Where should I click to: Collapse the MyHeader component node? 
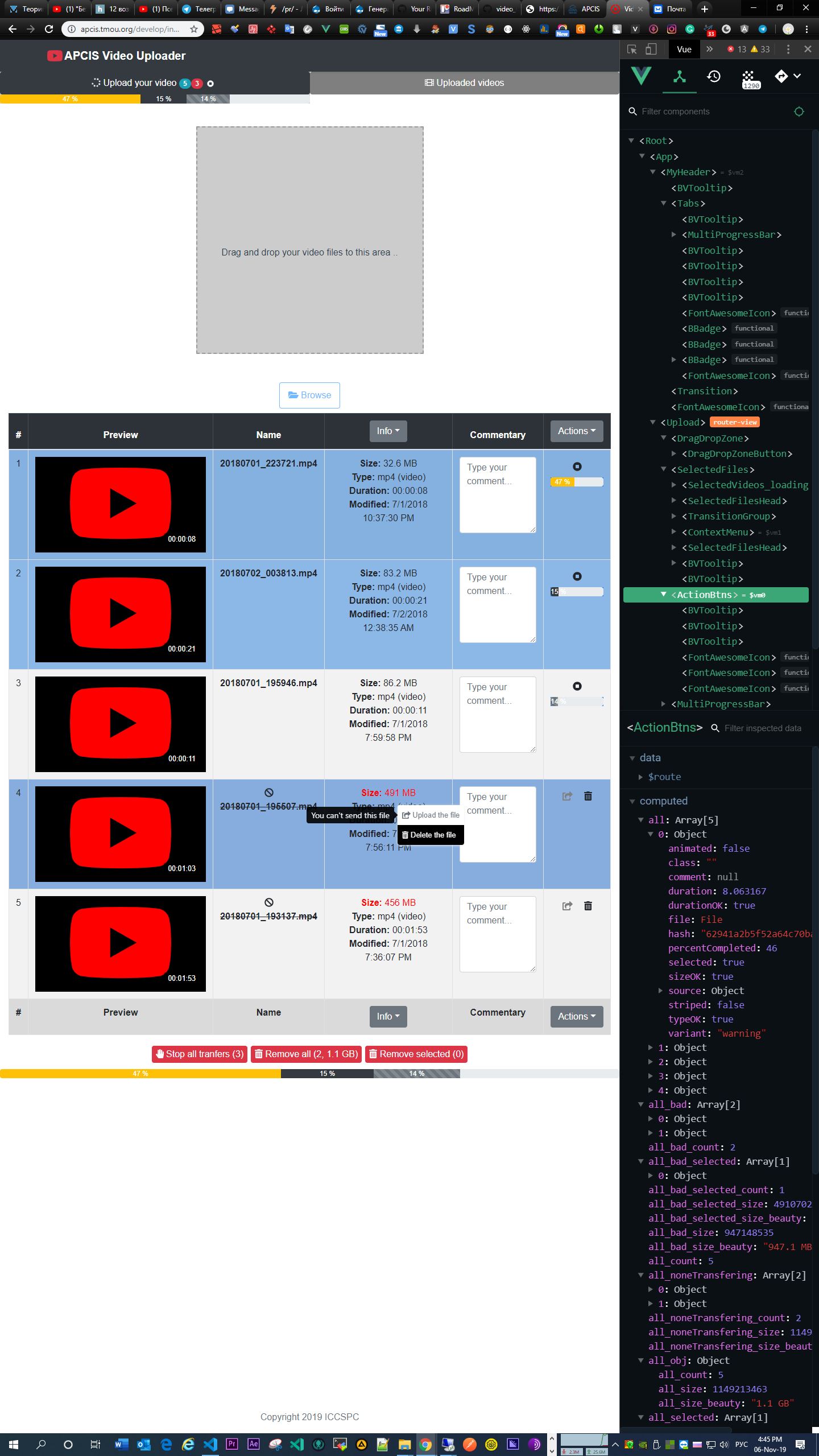click(652, 172)
